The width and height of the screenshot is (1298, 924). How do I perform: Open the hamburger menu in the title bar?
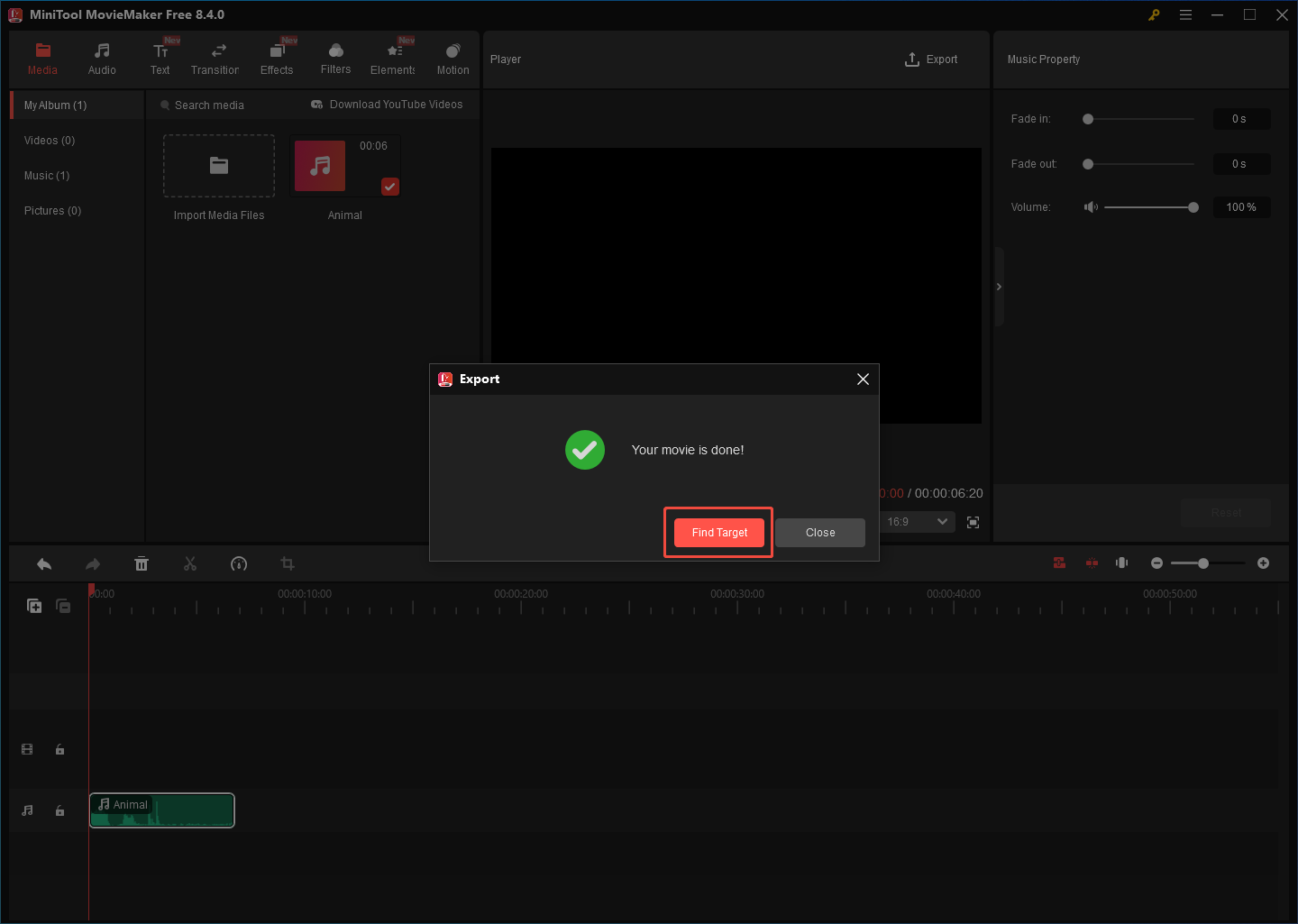pyautogui.click(x=1185, y=14)
